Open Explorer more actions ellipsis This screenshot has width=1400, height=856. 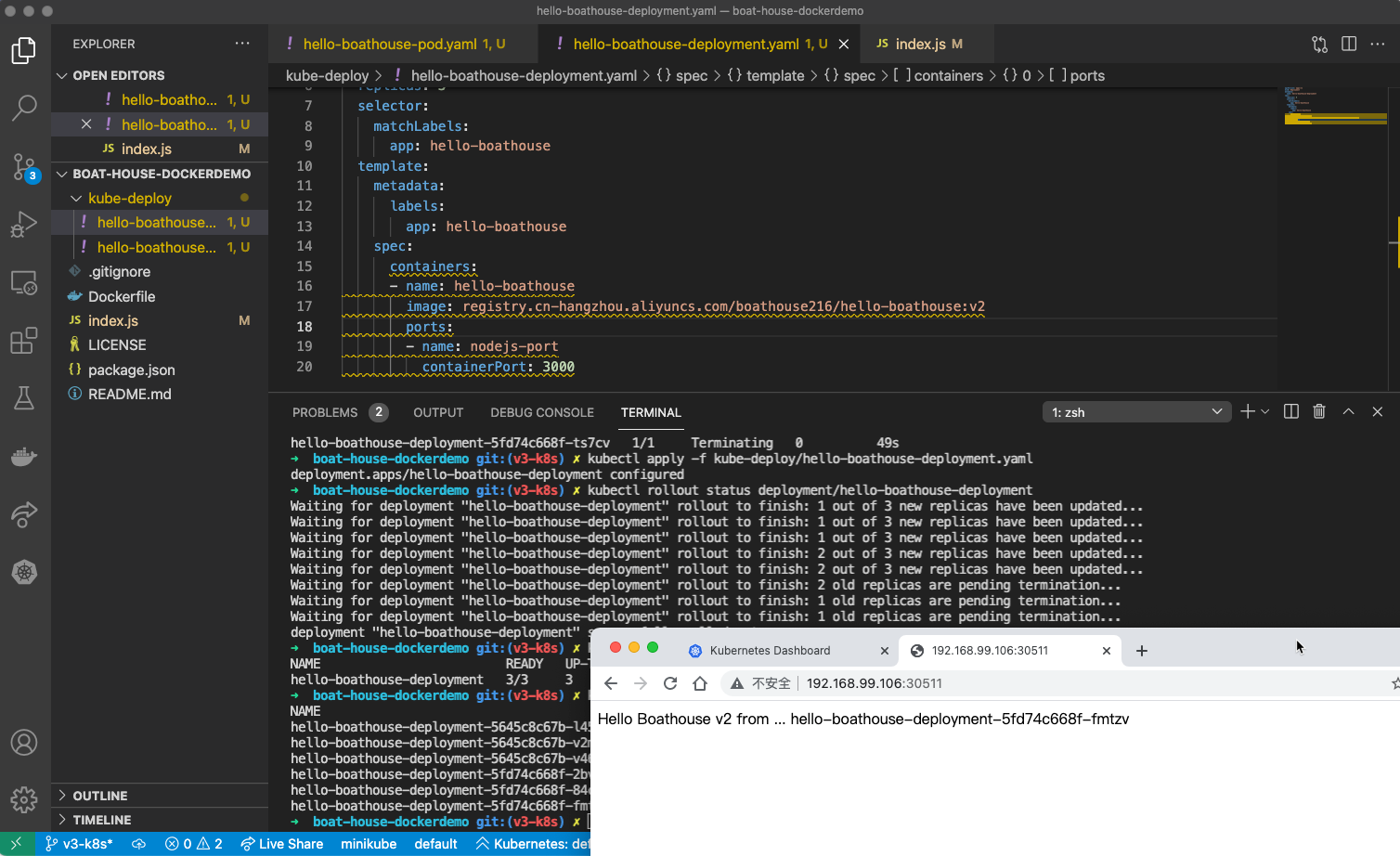[242, 44]
